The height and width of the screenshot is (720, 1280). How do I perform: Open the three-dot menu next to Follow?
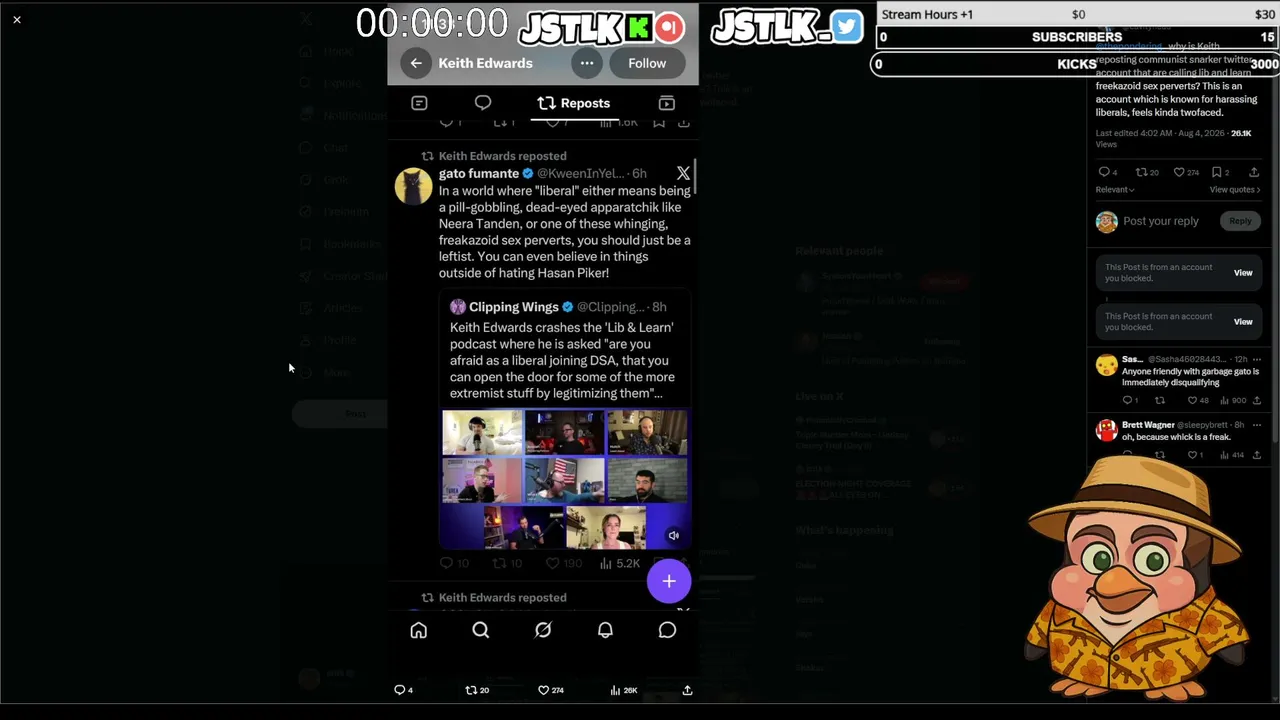point(587,63)
